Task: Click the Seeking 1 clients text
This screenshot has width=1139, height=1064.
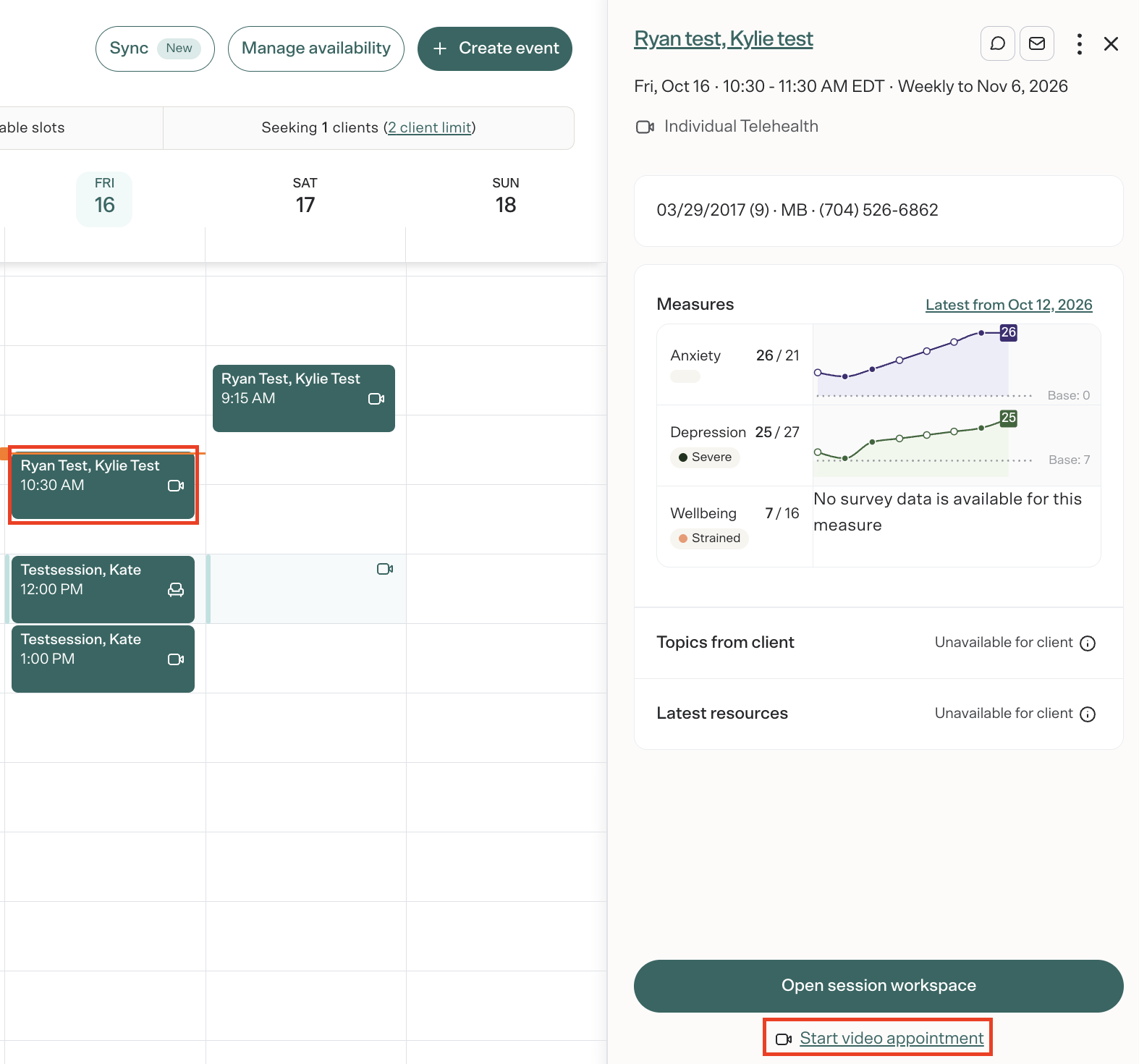Action: tap(320, 127)
